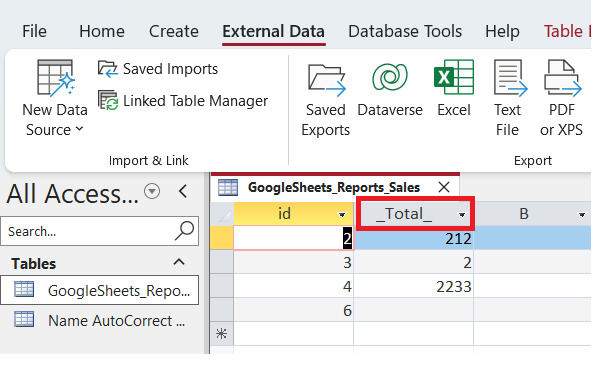This screenshot has width=613, height=387.
Task: Click the select-all corner of the datasheet
Action: [222, 214]
